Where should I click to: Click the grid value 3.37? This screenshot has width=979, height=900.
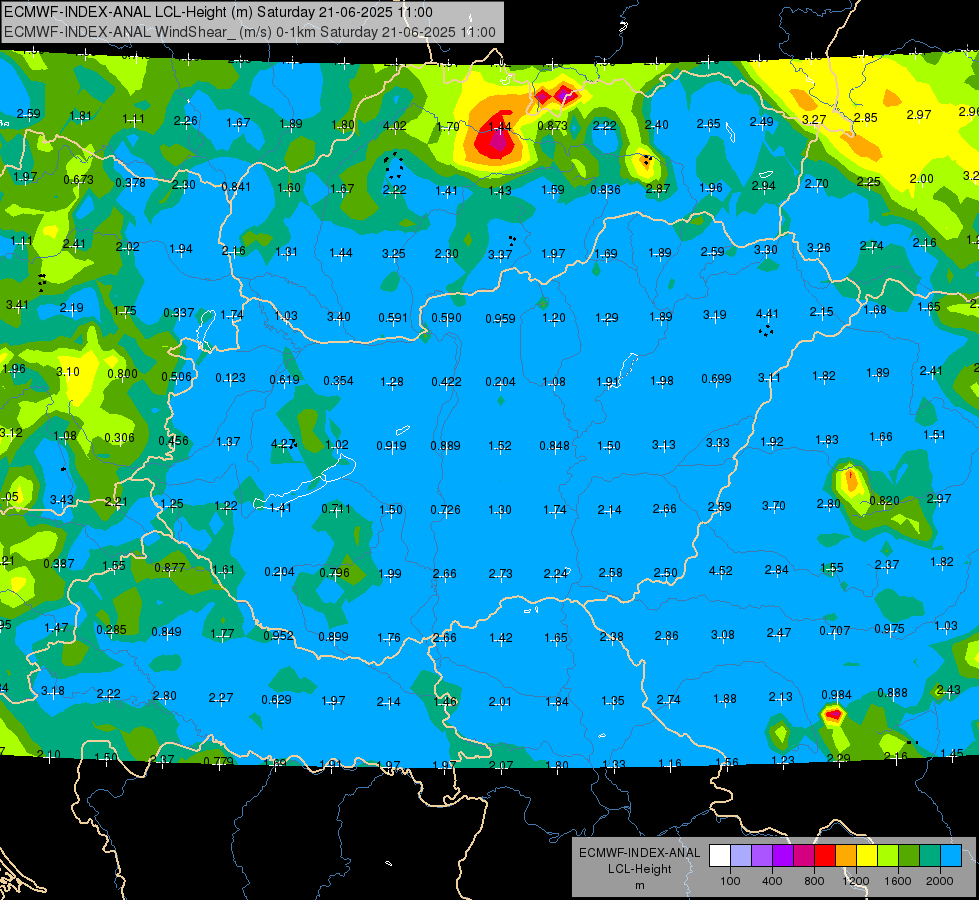coord(500,254)
